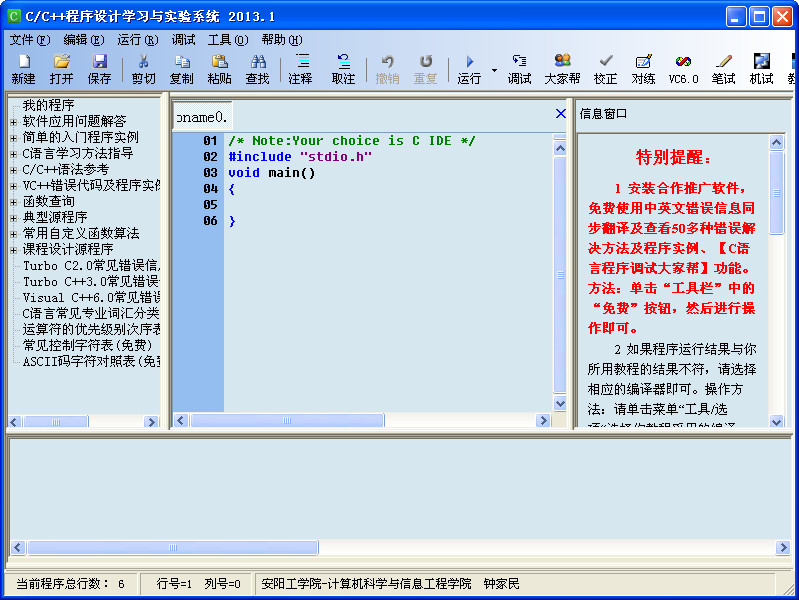
Task: Expand 软件应用问题解答 tree node
Action: pos(13,122)
